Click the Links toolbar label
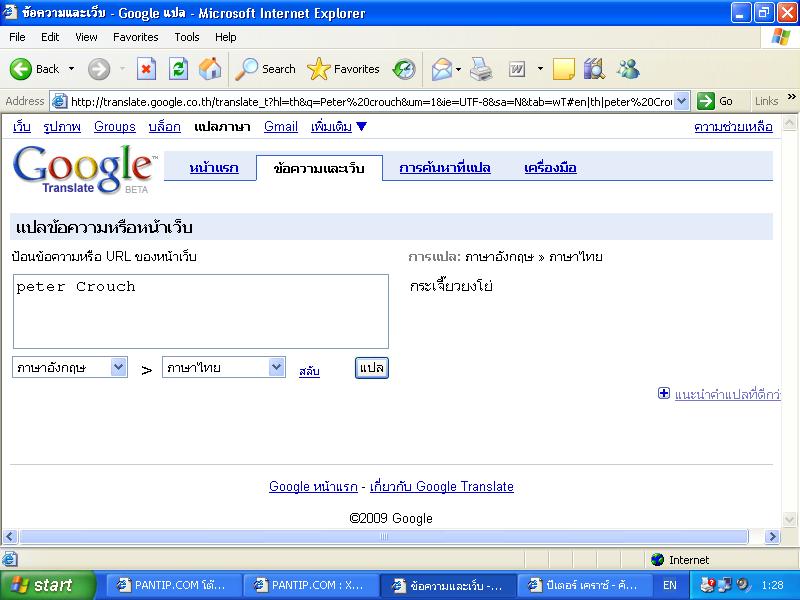Screen dimensions: 800x600 coord(766,101)
